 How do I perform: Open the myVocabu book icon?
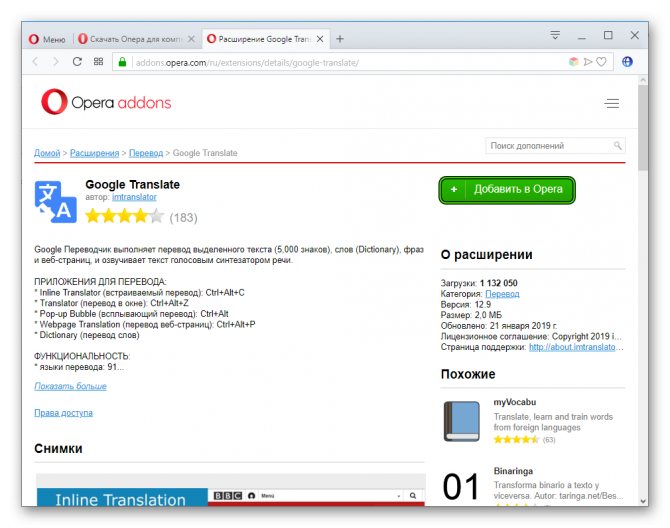(x=461, y=421)
